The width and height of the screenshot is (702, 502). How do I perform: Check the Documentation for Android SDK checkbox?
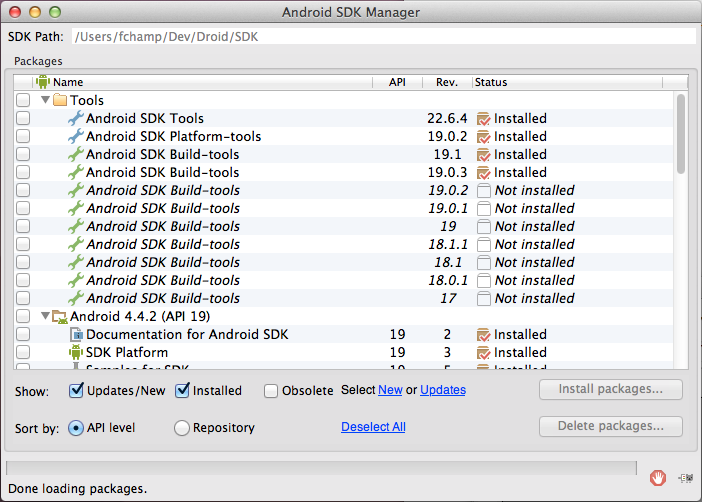(x=23, y=335)
